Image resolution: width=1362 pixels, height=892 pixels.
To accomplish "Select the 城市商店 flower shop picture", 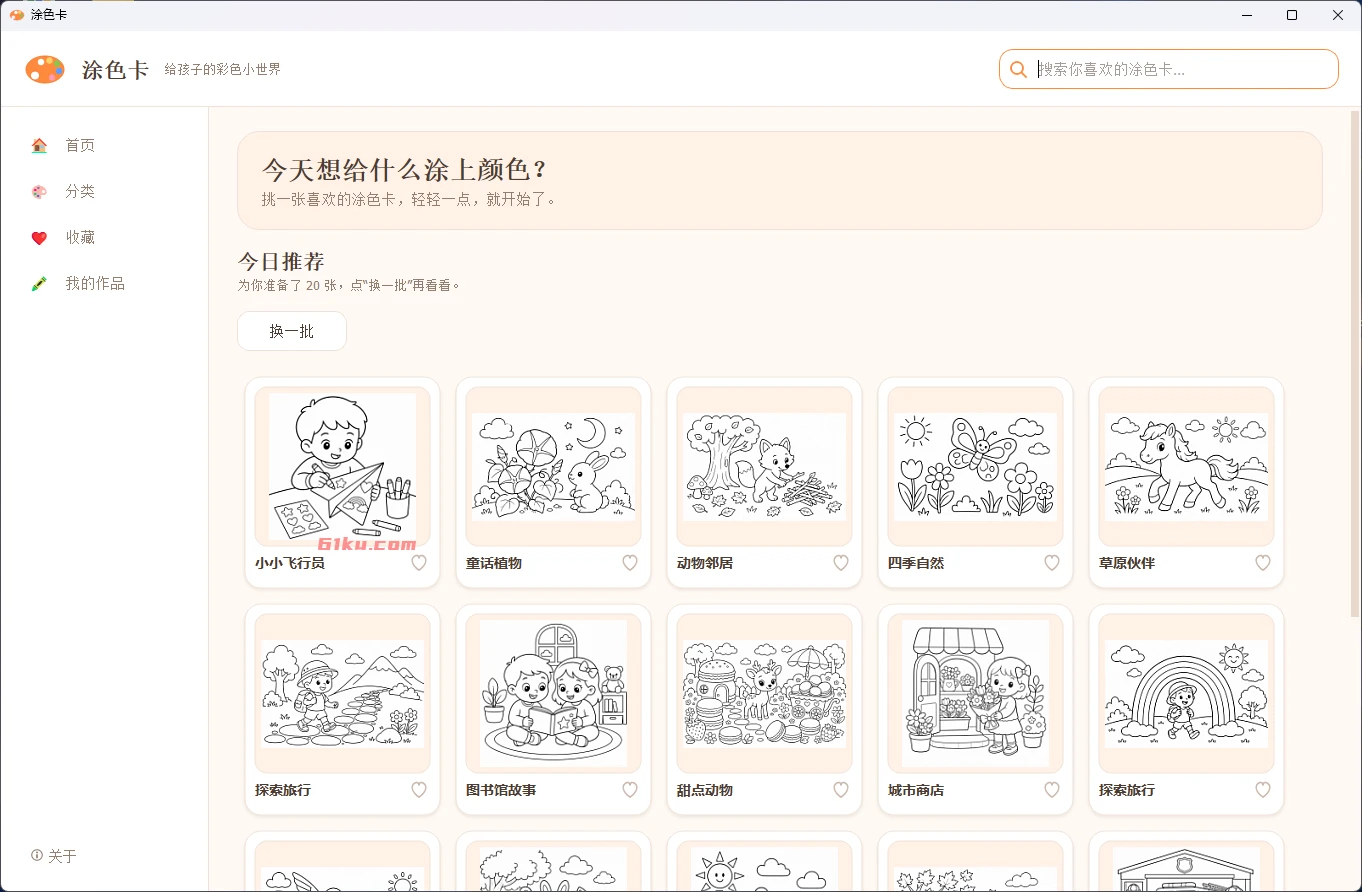I will 975,694.
